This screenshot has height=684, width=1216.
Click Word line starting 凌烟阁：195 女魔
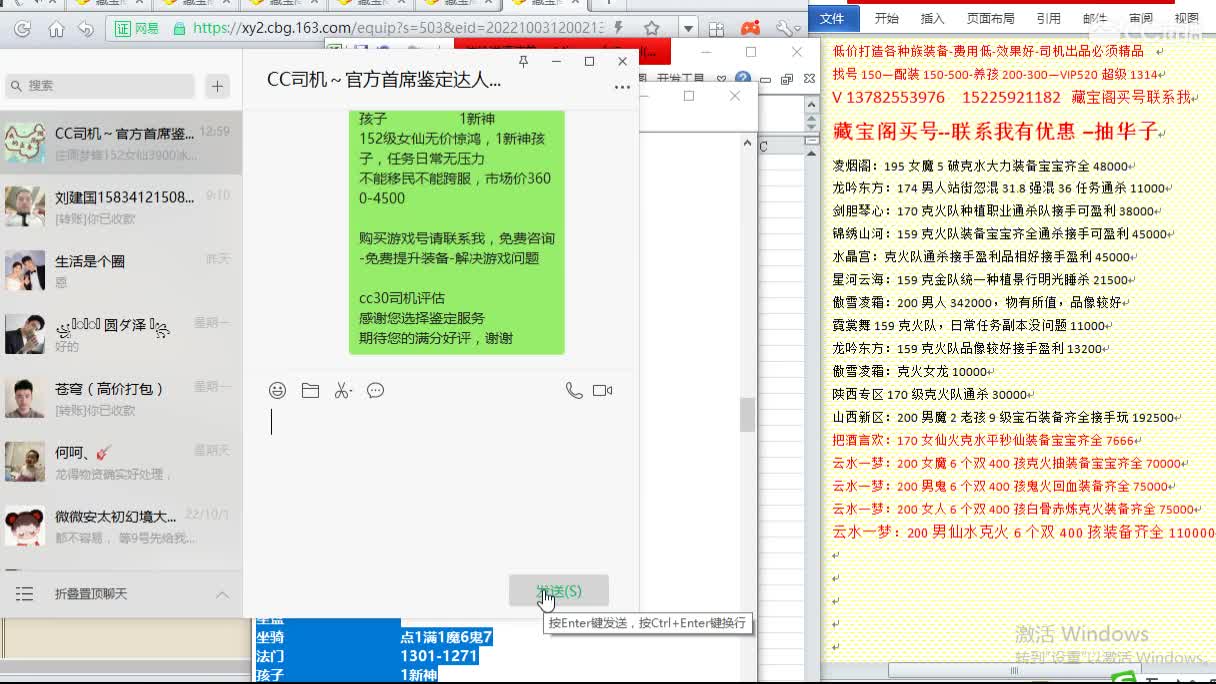pos(983,166)
